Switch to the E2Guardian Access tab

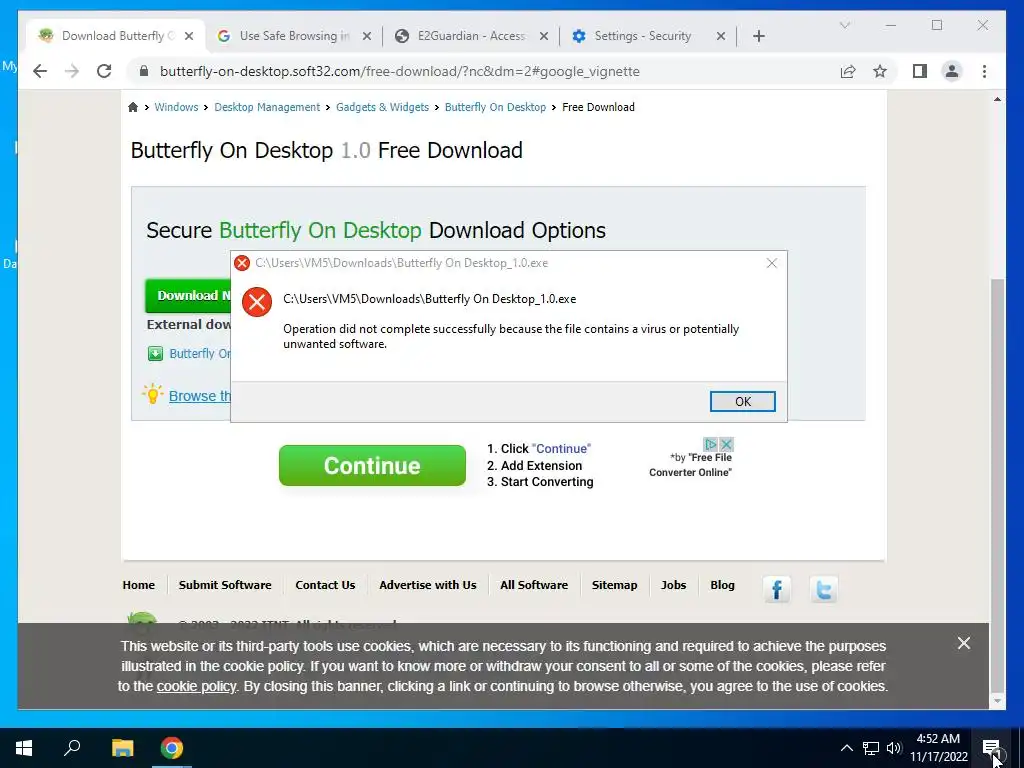pos(472,36)
